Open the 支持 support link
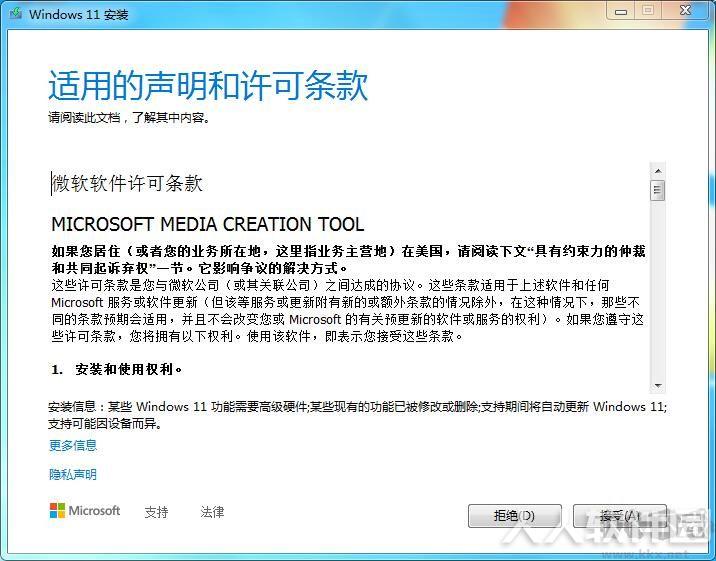 click(156, 512)
